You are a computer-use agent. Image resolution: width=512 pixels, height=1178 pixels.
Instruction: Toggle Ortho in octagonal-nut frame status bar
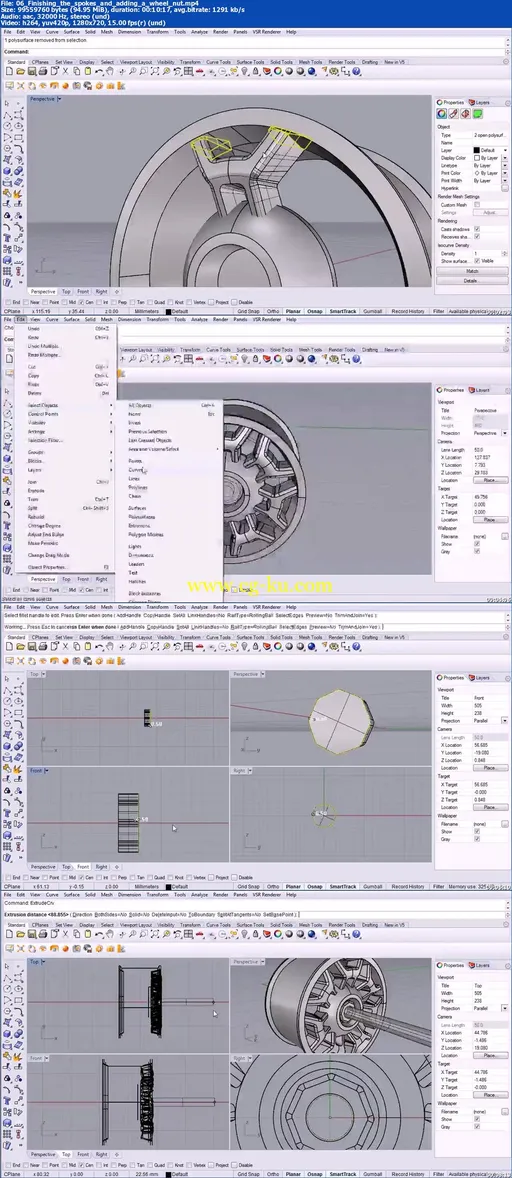coord(273,887)
